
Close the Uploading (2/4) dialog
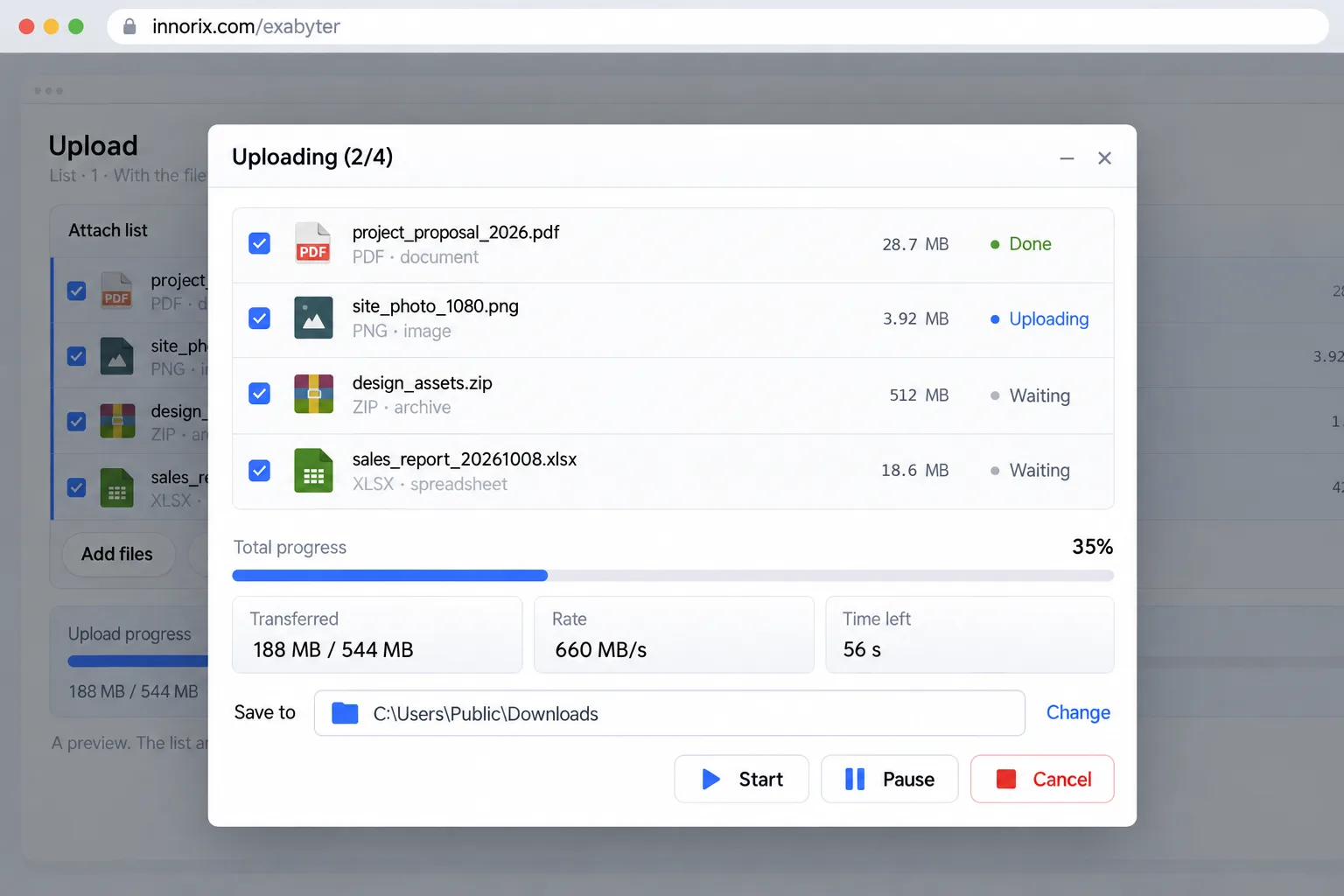click(1104, 157)
